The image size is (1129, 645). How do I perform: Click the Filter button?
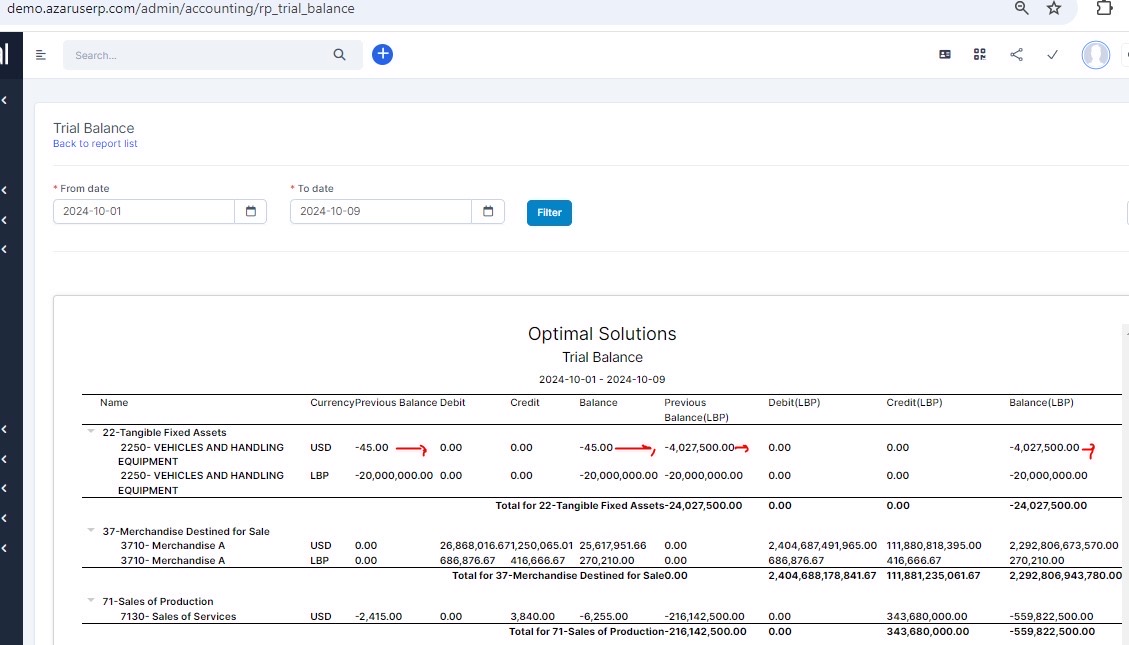click(x=549, y=213)
